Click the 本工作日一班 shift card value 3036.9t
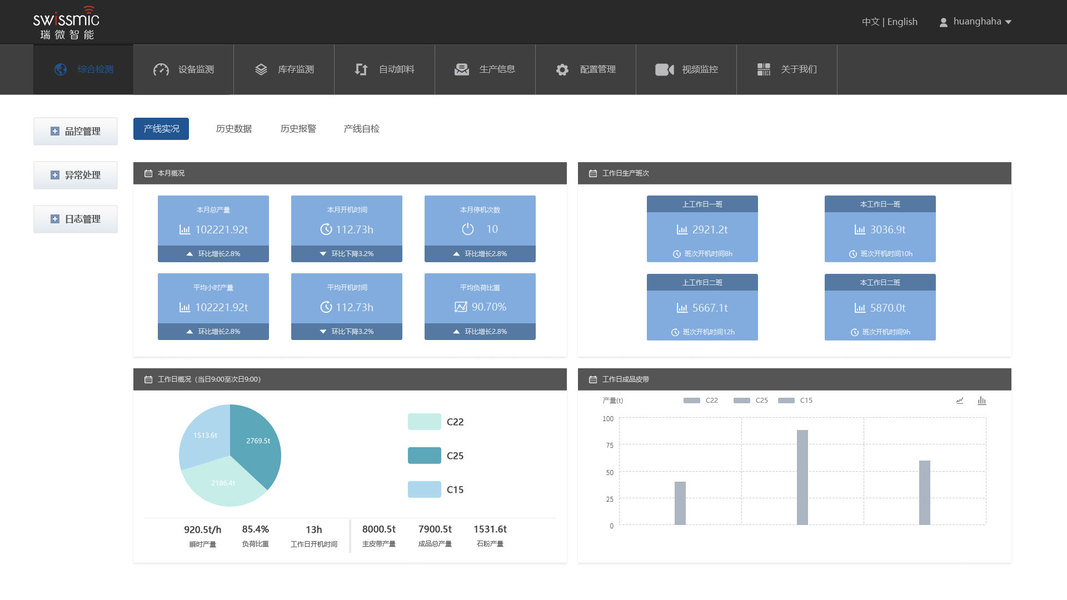The height and width of the screenshot is (600, 1067). (887, 230)
